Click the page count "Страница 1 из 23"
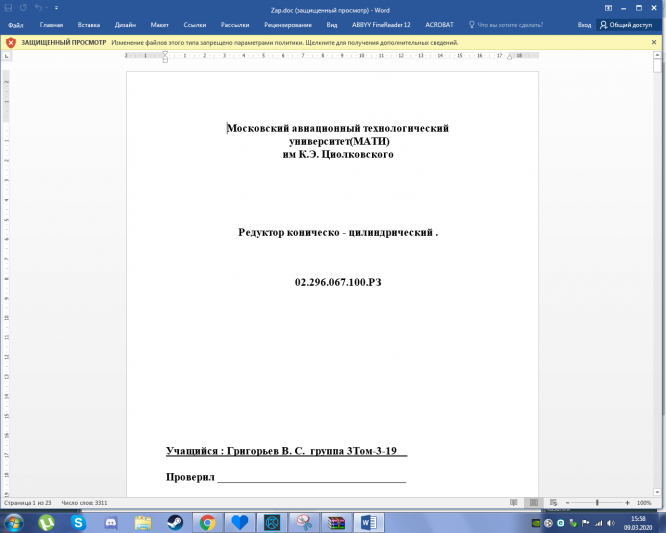666x533 pixels. 28,503
